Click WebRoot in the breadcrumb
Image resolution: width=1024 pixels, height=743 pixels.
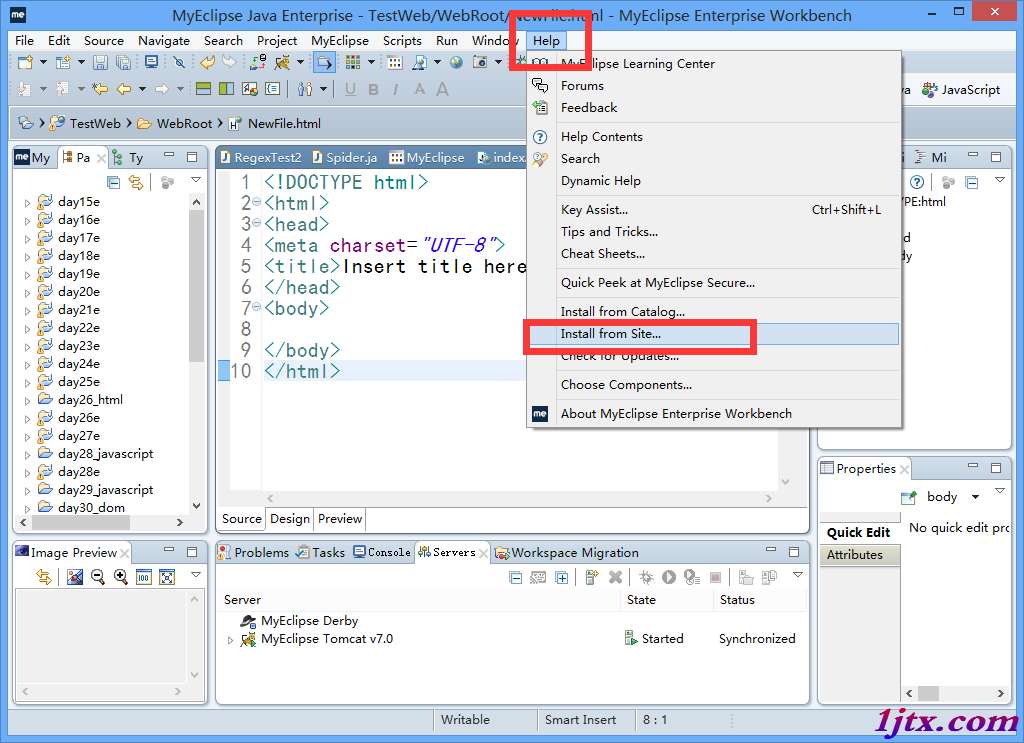pos(184,123)
